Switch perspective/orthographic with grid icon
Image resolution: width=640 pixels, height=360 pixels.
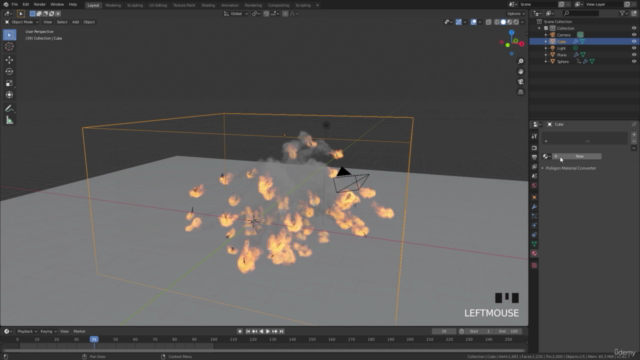point(520,92)
